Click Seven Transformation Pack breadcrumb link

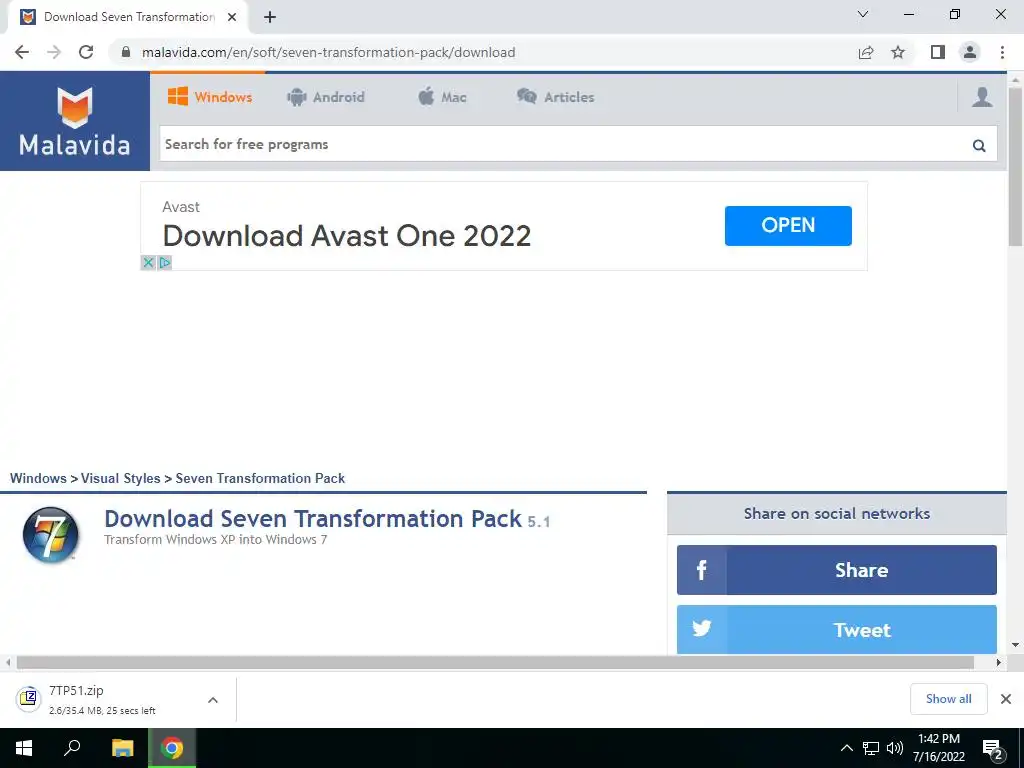[x=260, y=478]
